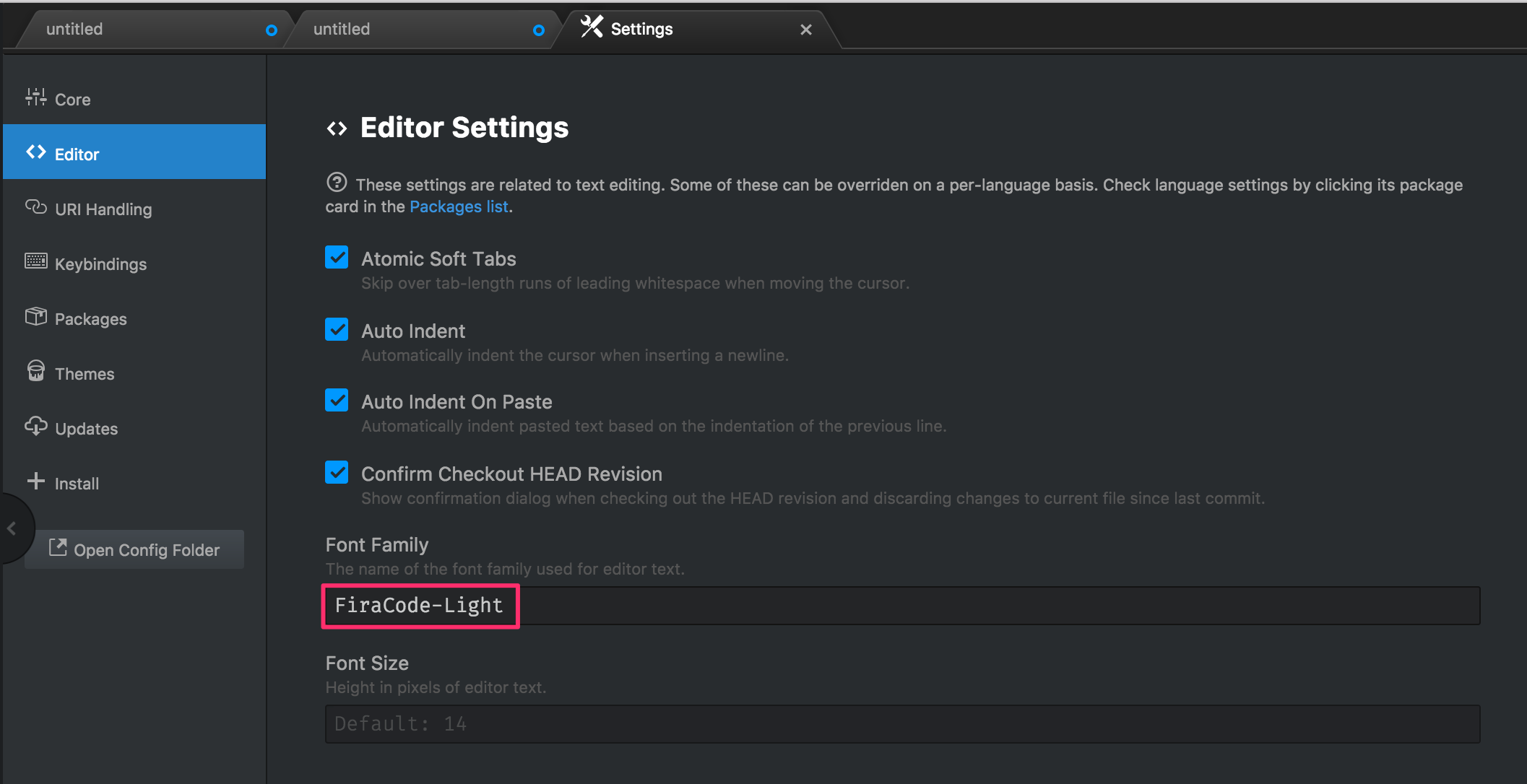
Task: Click the Font Size input field
Action: pos(901,724)
